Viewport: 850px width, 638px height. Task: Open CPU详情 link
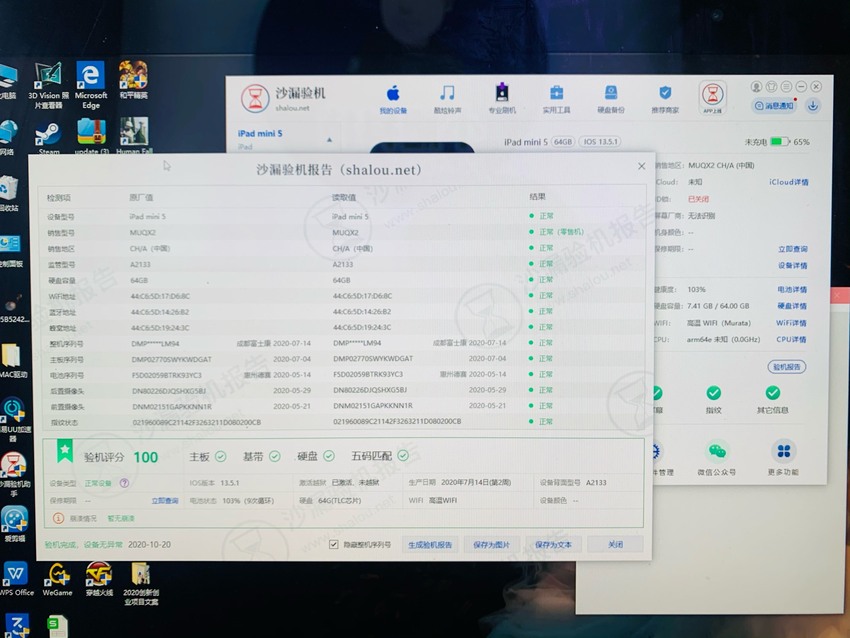click(x=791, y=340)
